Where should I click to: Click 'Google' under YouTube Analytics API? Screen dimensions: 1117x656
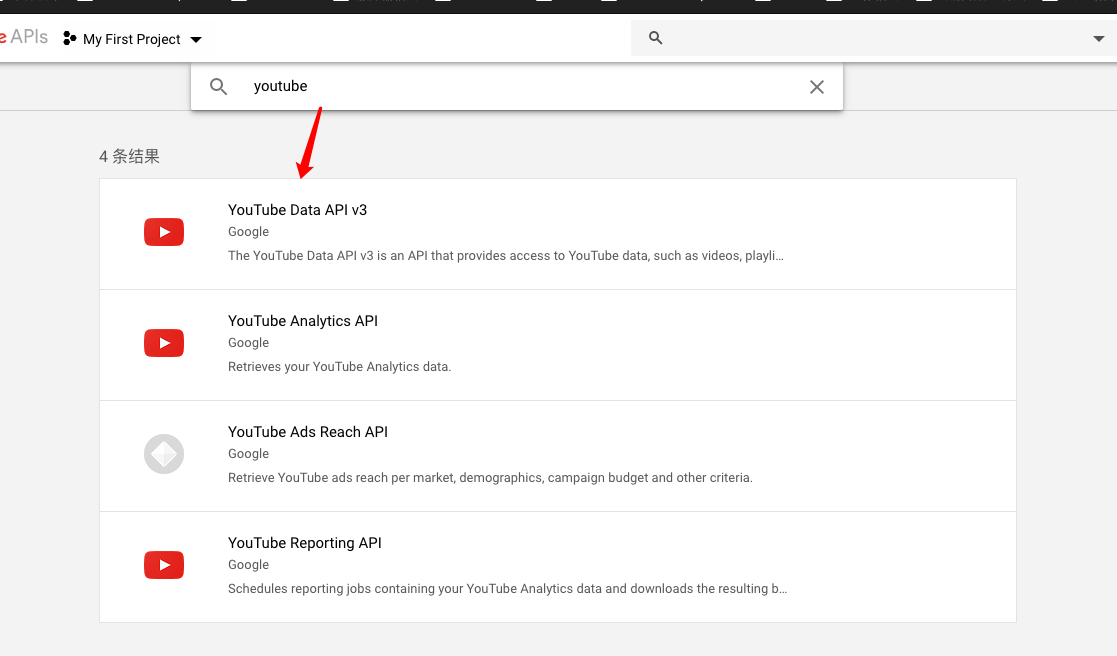coord(249,343)
